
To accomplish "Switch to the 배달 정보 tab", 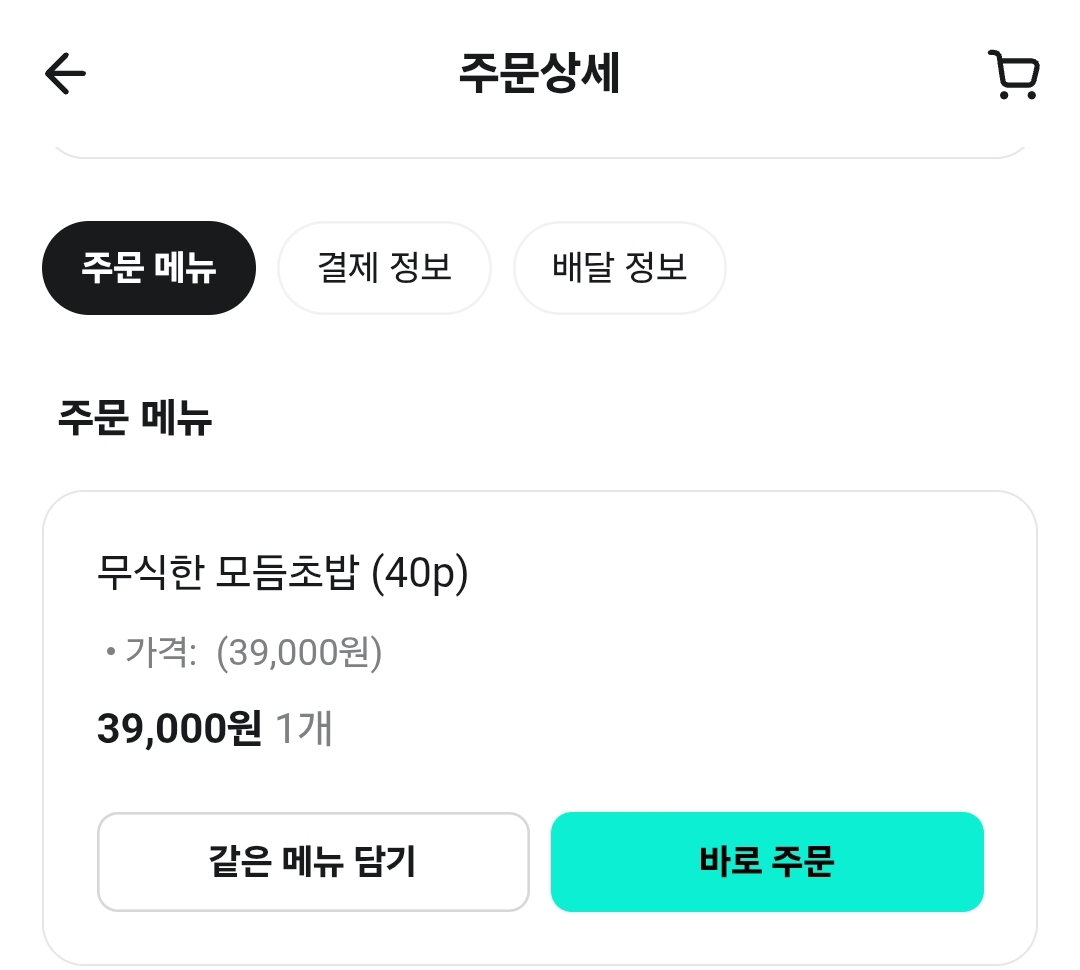I will click(x=620, y=268).
